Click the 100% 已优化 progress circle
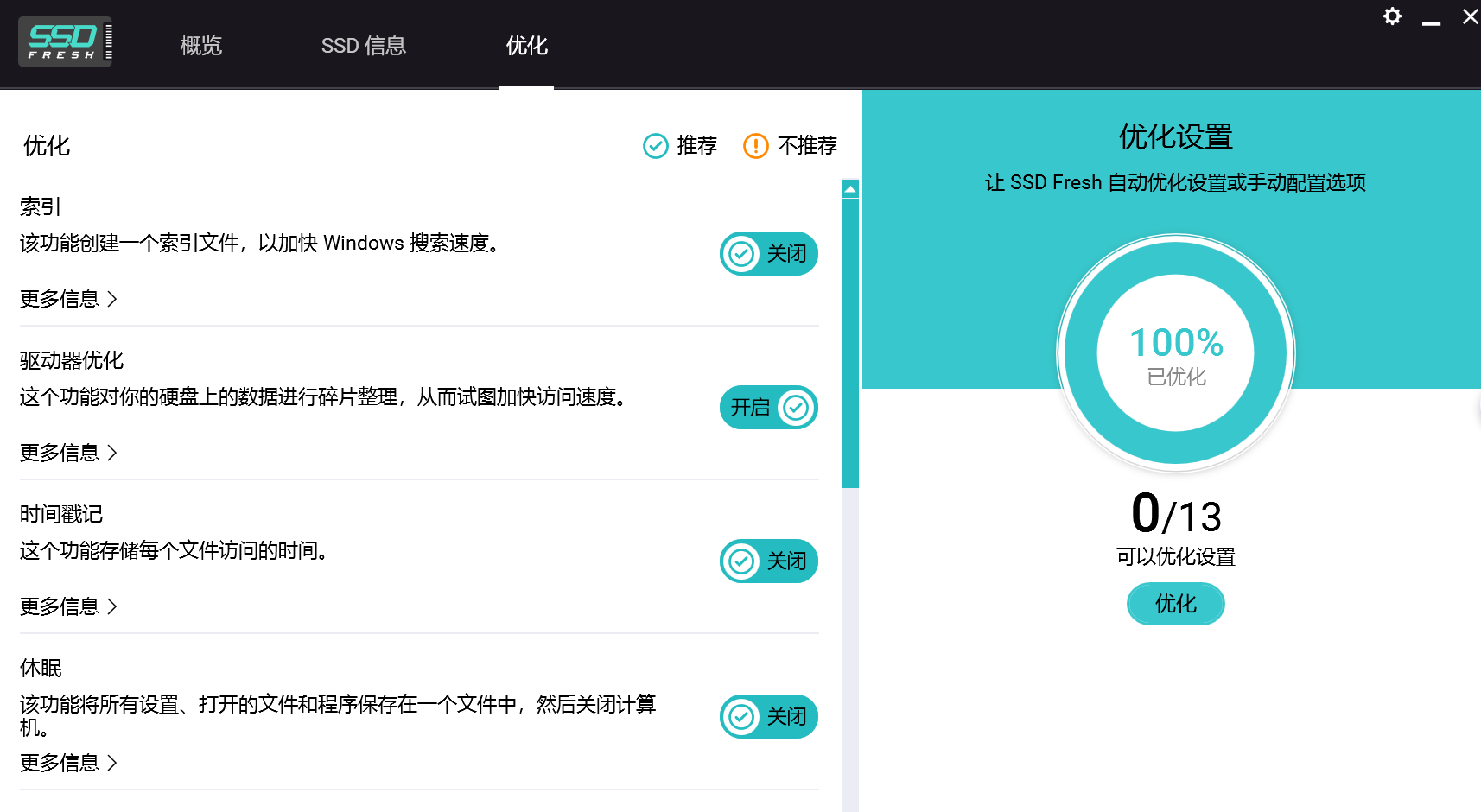The height and width of the screenshot is (812, 1481). tap(1176, 353)
